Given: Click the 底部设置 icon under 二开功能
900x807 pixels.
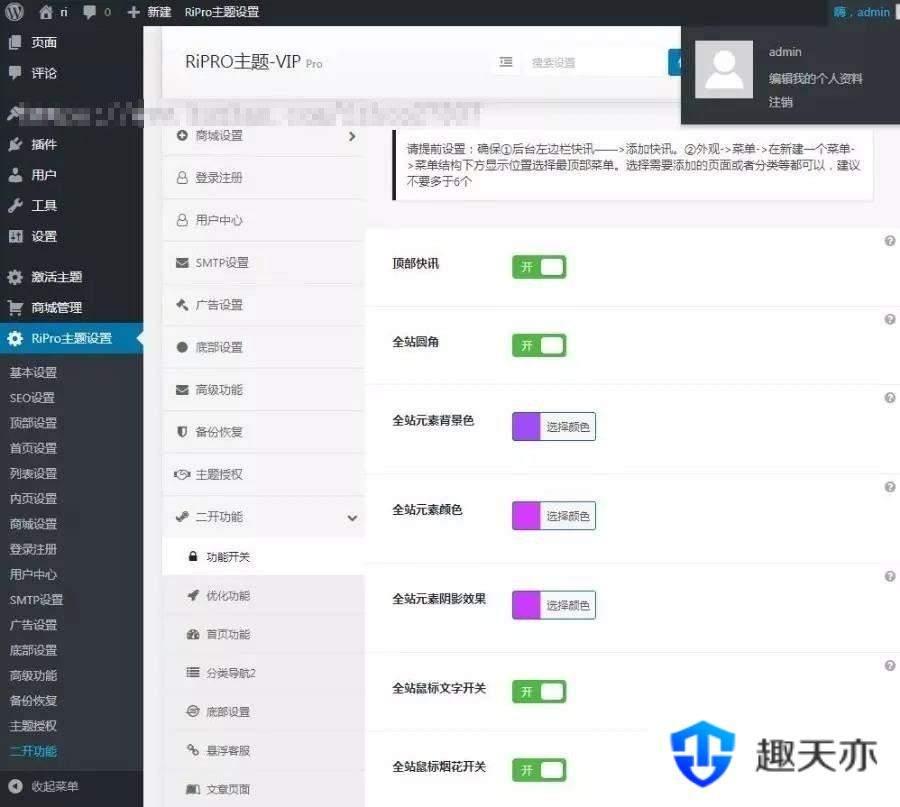Looking at the screenshot, I should coord(193,712).
